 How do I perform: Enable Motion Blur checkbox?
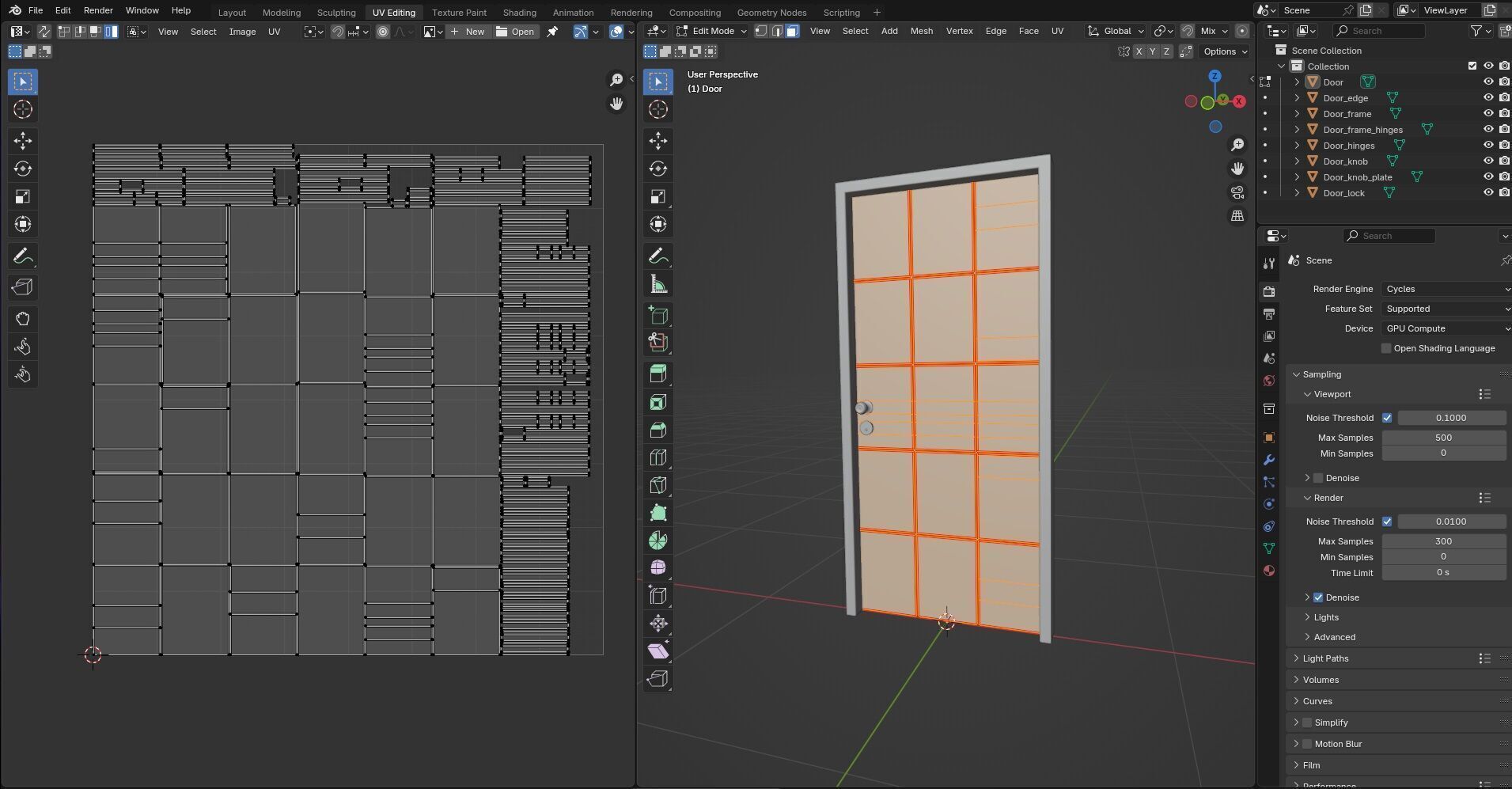tap(1307, 744)
